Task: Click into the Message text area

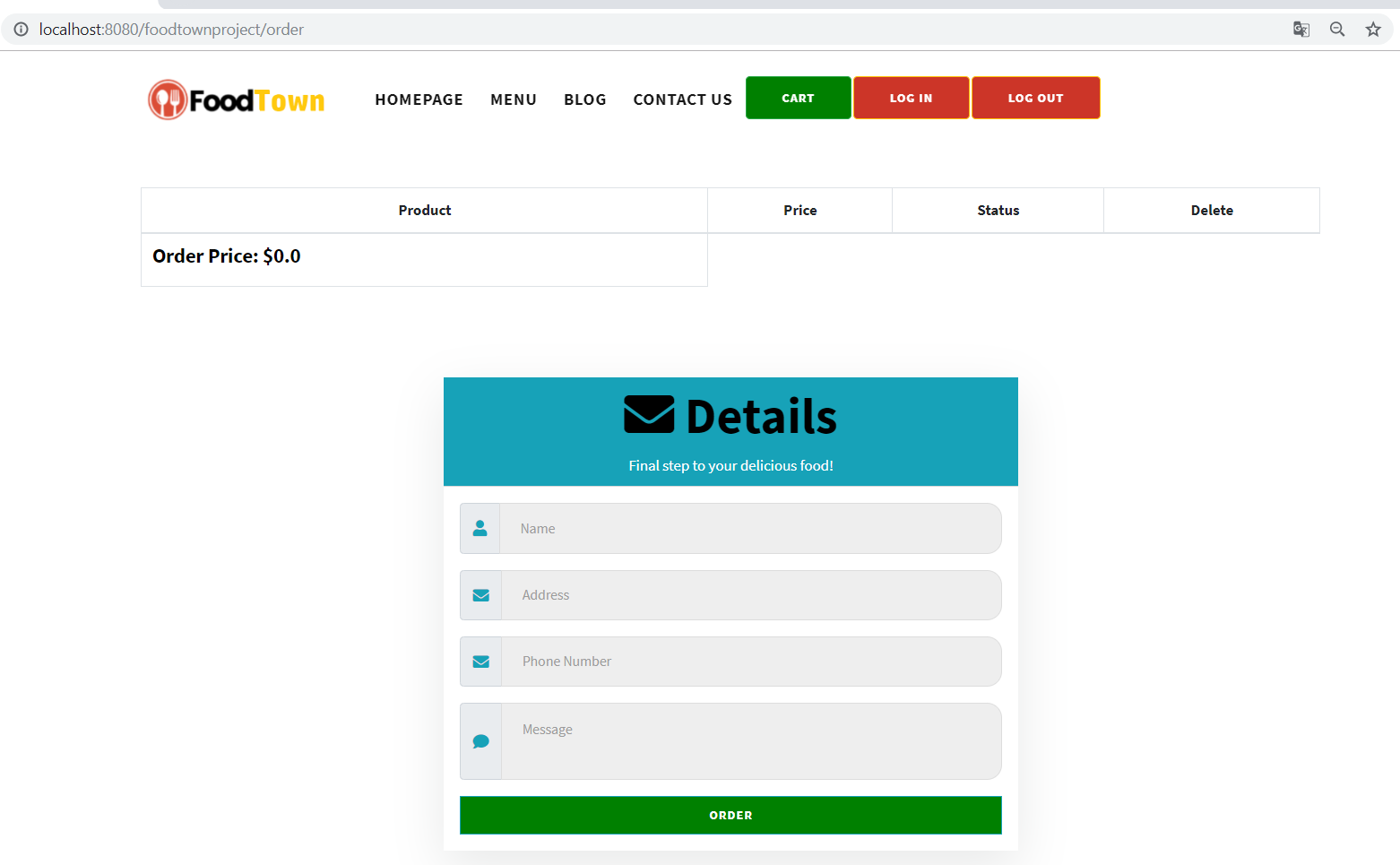Action: tap(751, 741)
